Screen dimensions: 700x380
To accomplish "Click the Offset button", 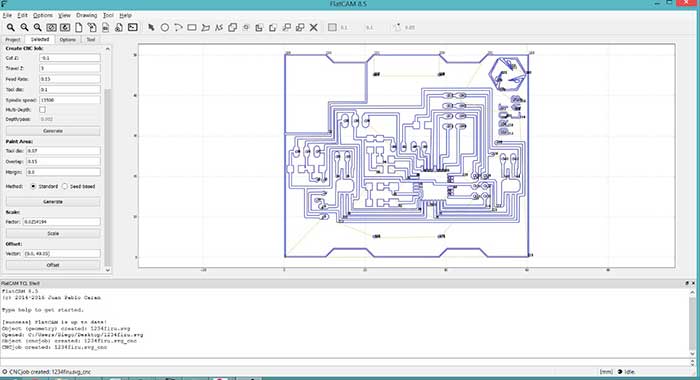I will (53, 265).
